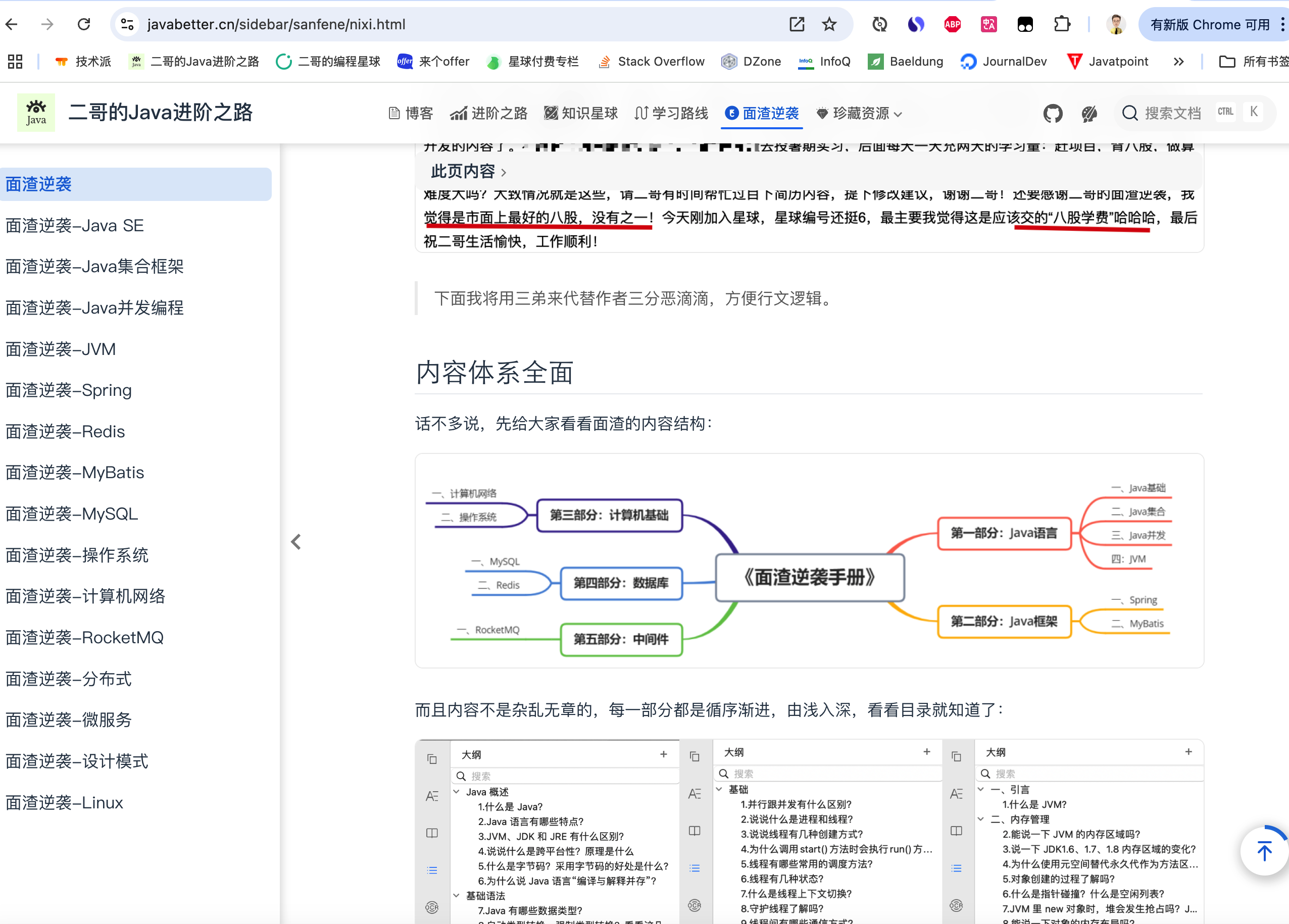
Task: Expand hidden bookmarks via the » chevron
Action: tap(1178, 62)
